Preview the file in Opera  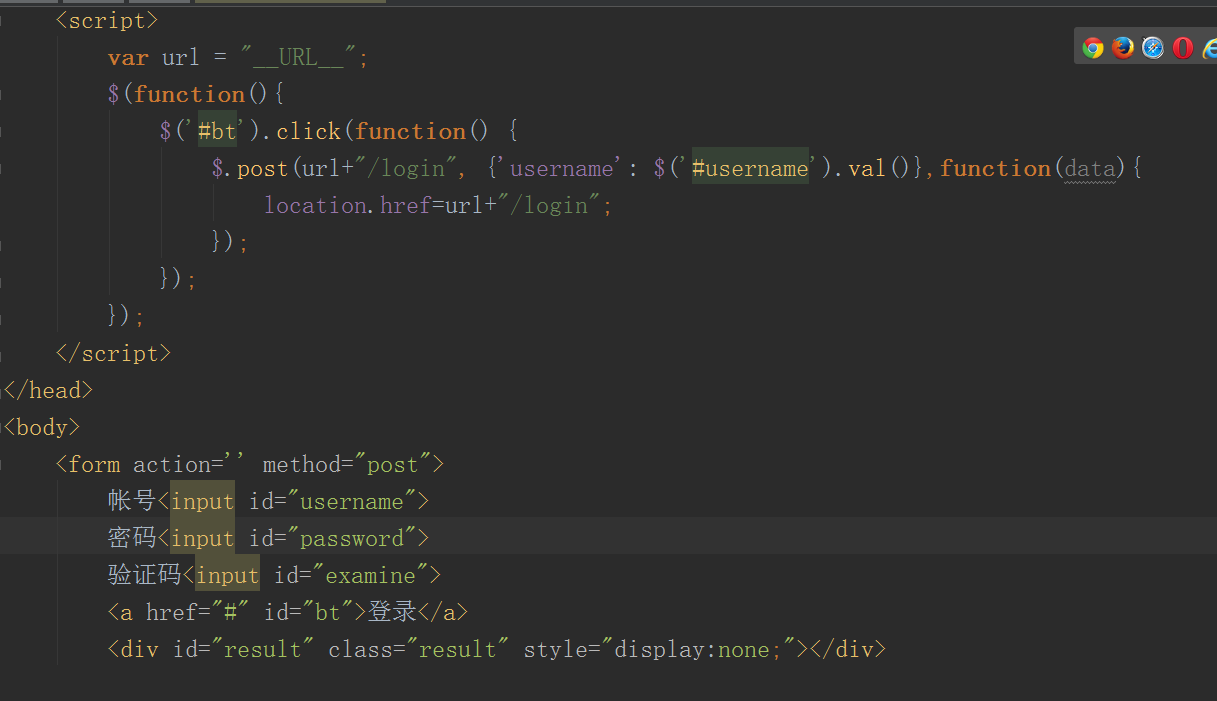coord(1183,48)
